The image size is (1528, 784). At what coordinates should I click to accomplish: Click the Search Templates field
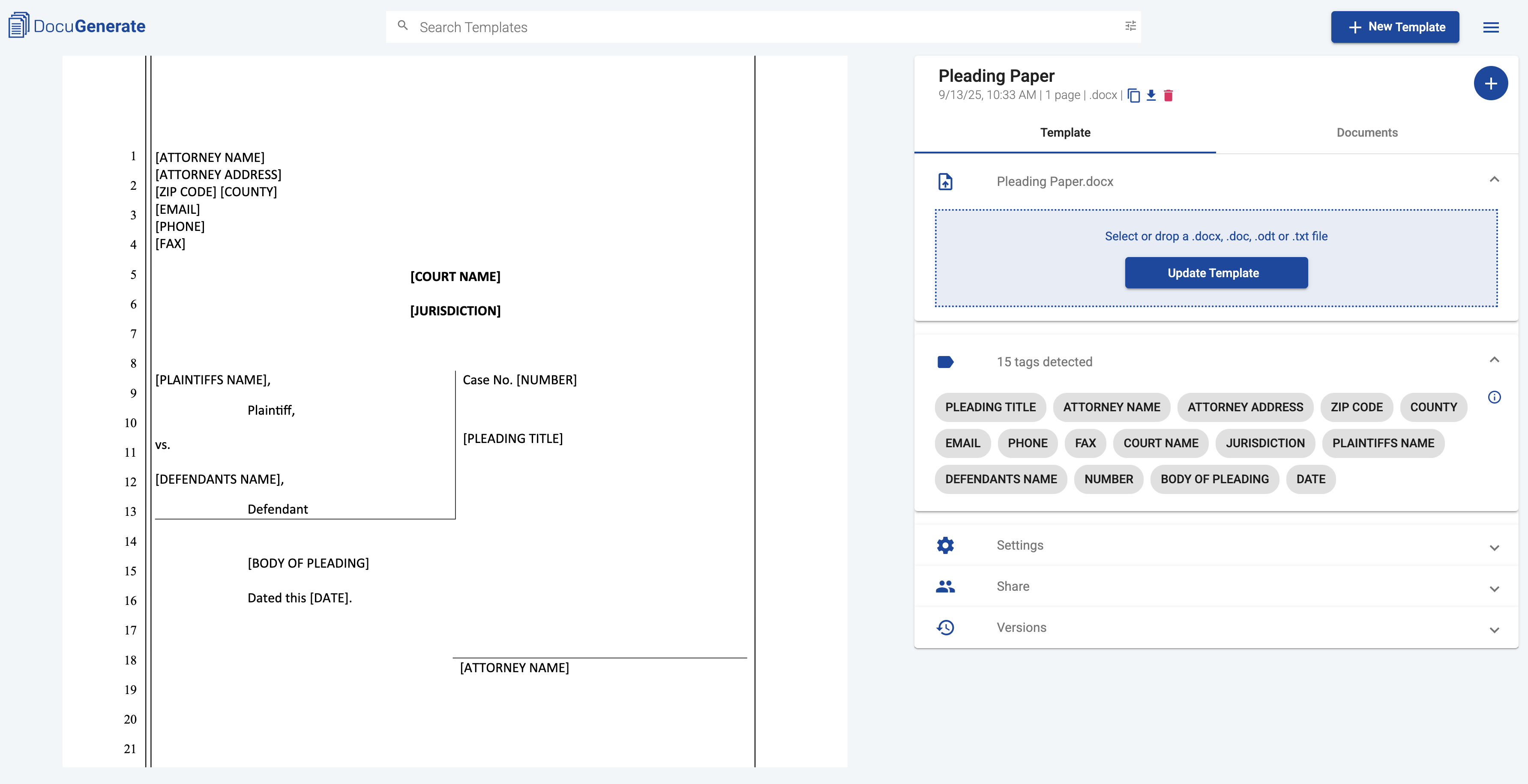(x=764, y=27)
